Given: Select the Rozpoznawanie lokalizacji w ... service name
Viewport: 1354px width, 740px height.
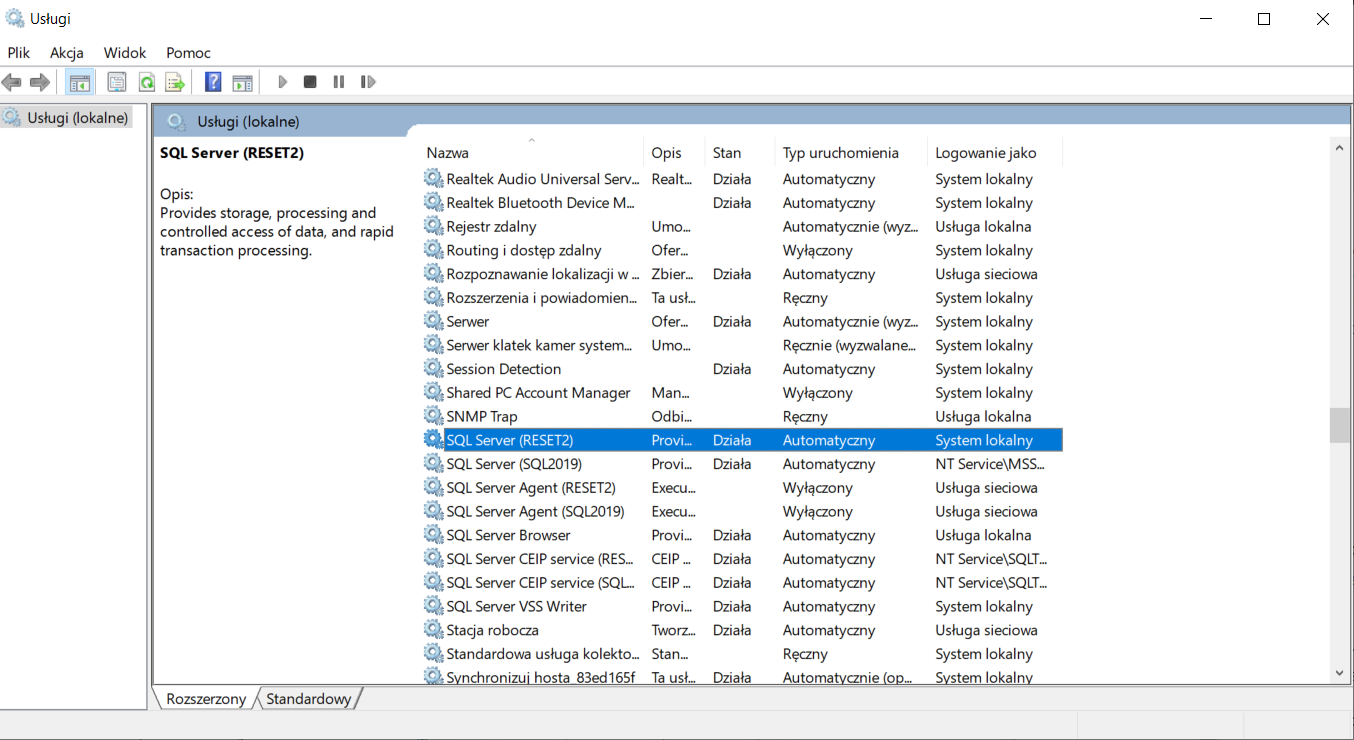Looking at the screenshot, I should (543, 274).
